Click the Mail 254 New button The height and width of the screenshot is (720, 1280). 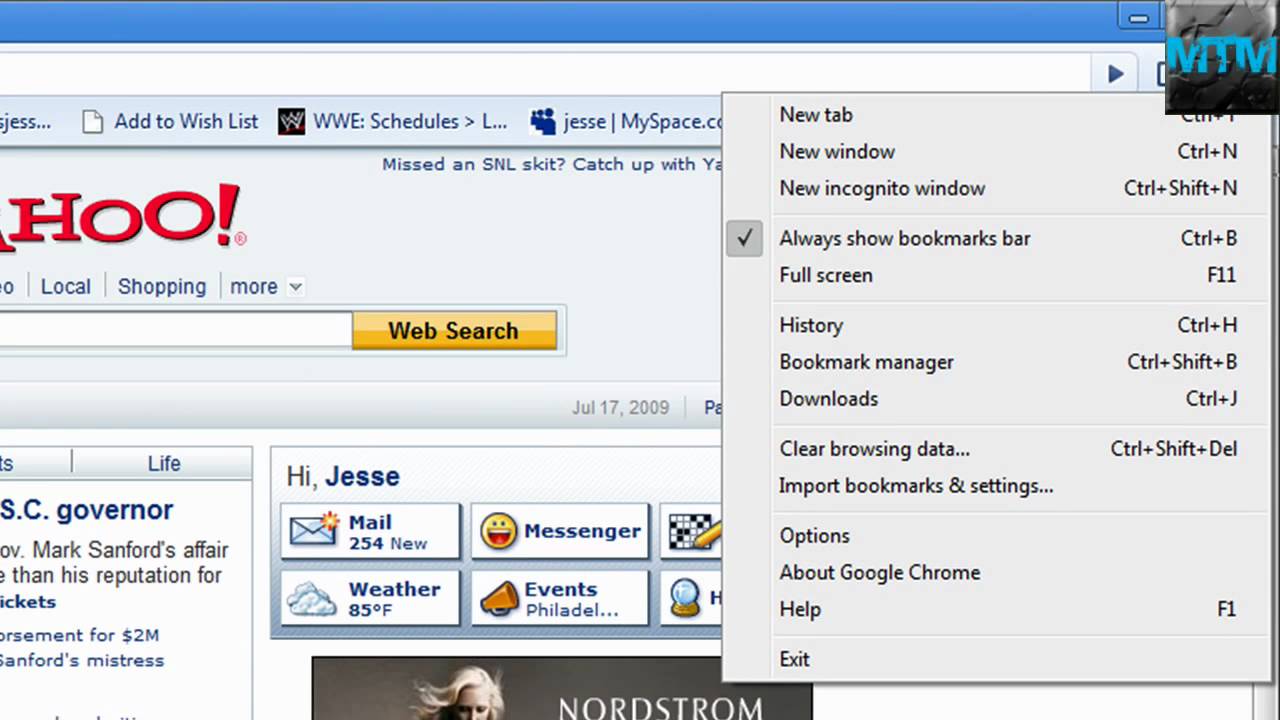click(370, 531)
